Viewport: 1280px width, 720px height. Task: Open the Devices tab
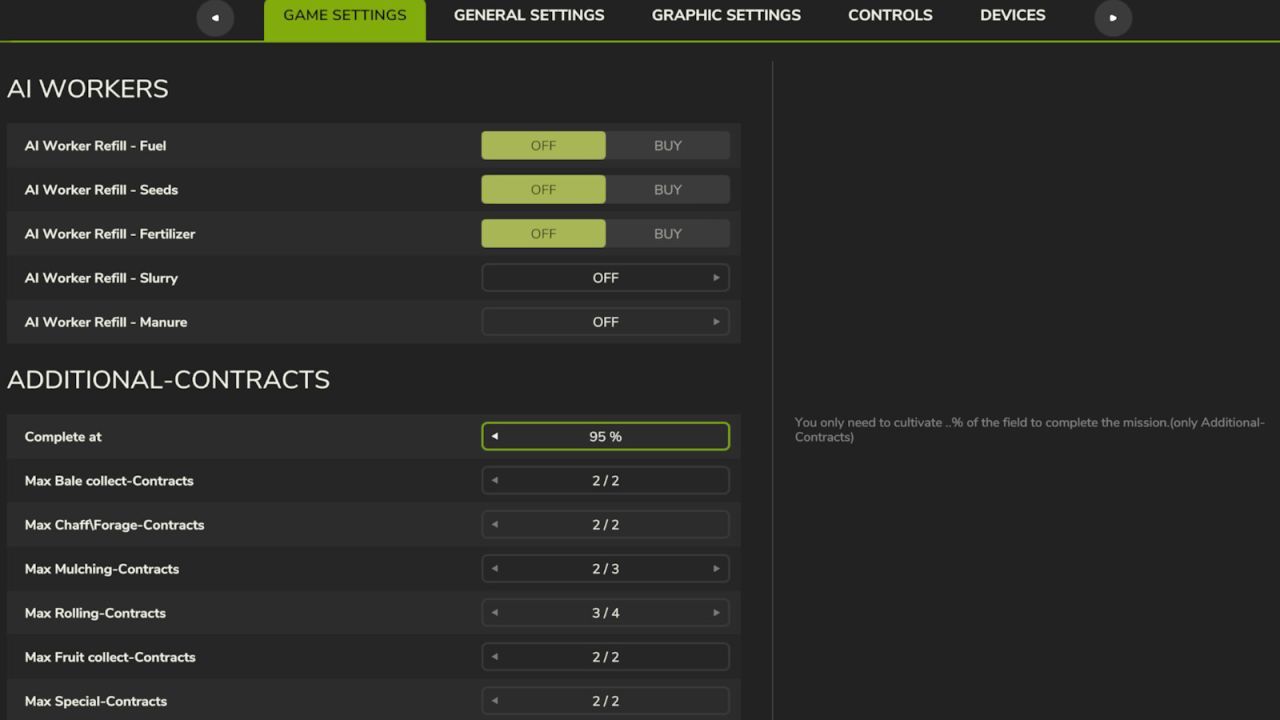(1012, 15)
